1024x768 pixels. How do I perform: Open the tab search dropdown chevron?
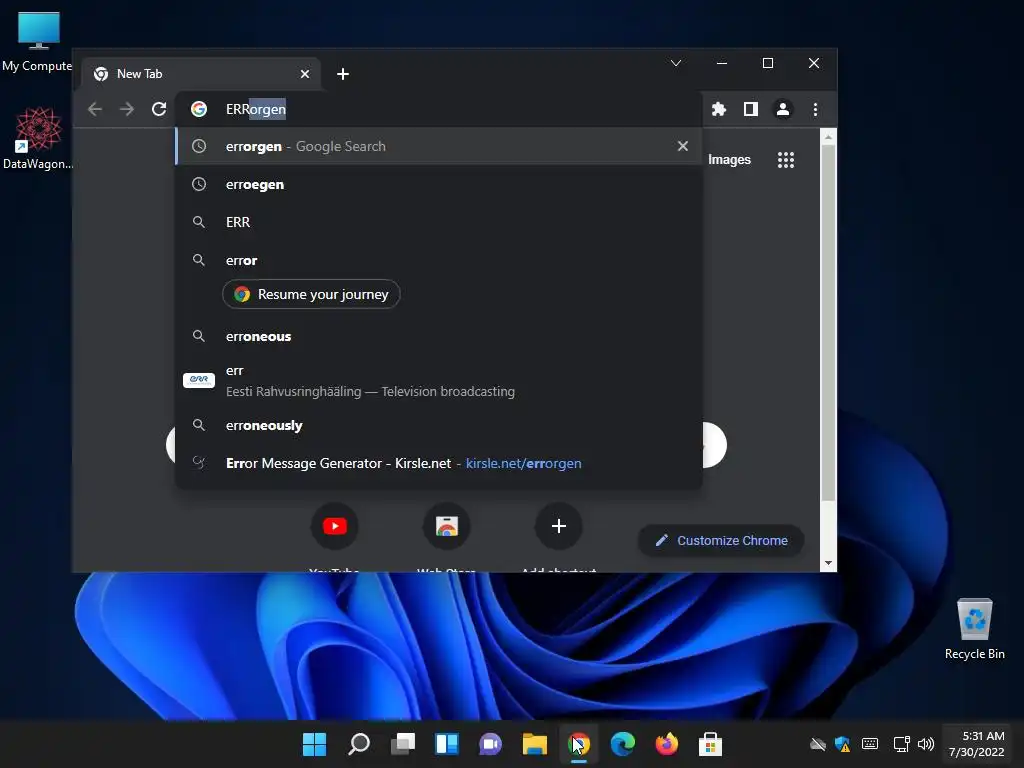point(676,63)
